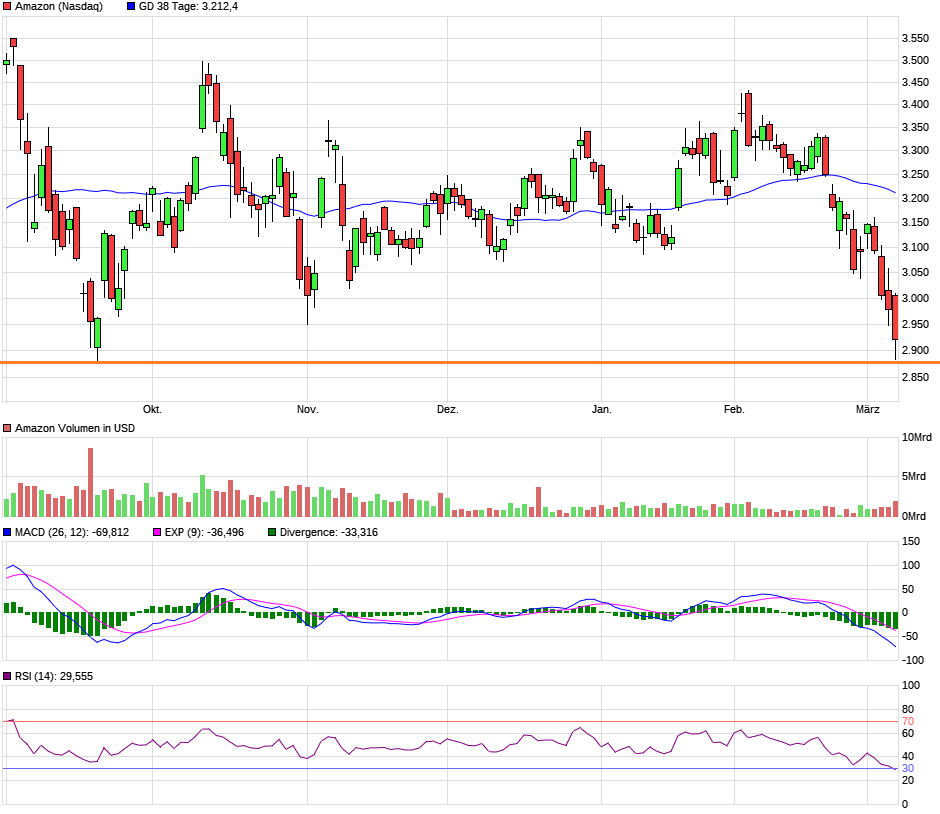
Task: Click the green Divergence legend swatch
Action: 272,532
